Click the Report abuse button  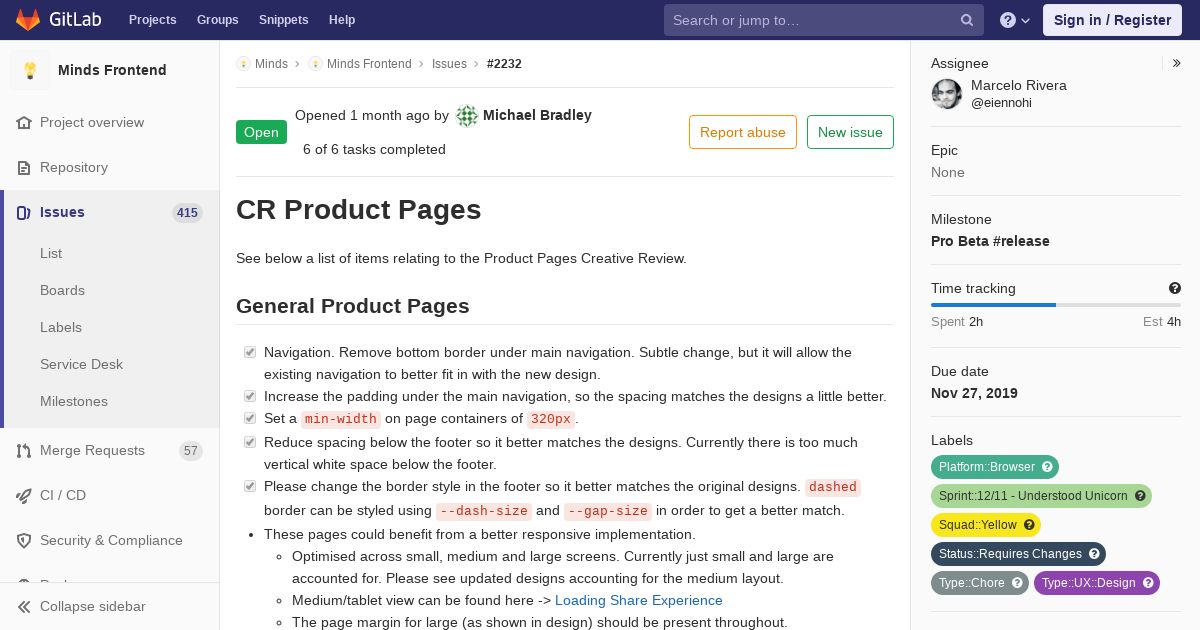click(743, 132)
